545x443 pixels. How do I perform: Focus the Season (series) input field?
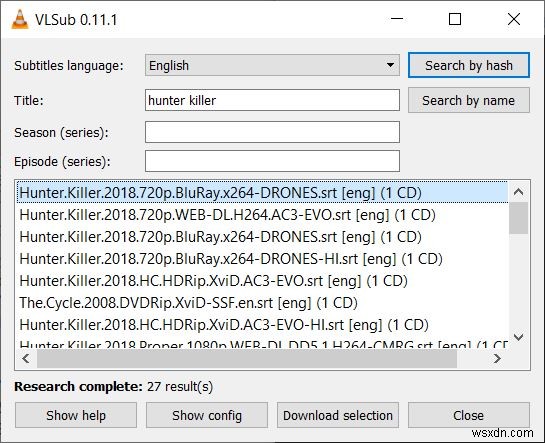tap(272, 132)
